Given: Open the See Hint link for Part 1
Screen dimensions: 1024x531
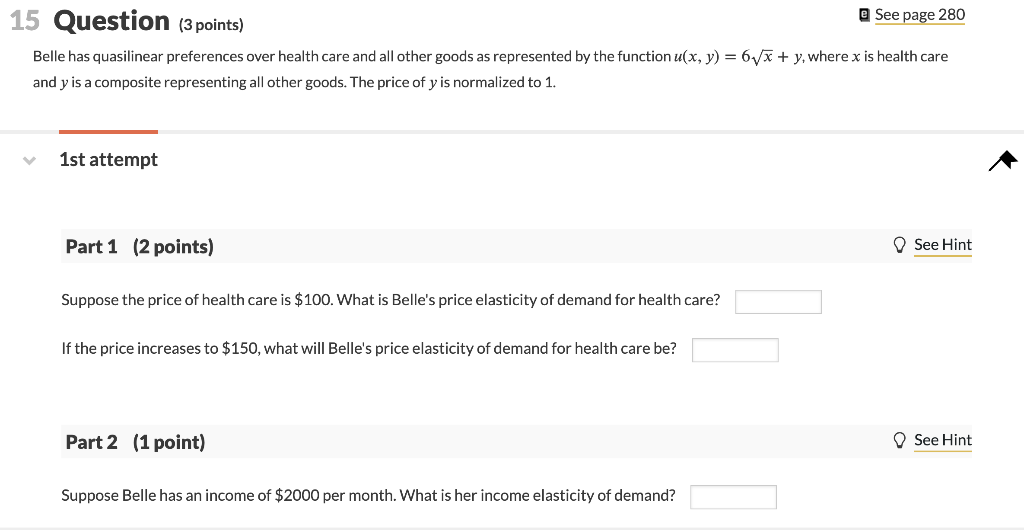Looking at the screenshot, I should coord(942,245).
